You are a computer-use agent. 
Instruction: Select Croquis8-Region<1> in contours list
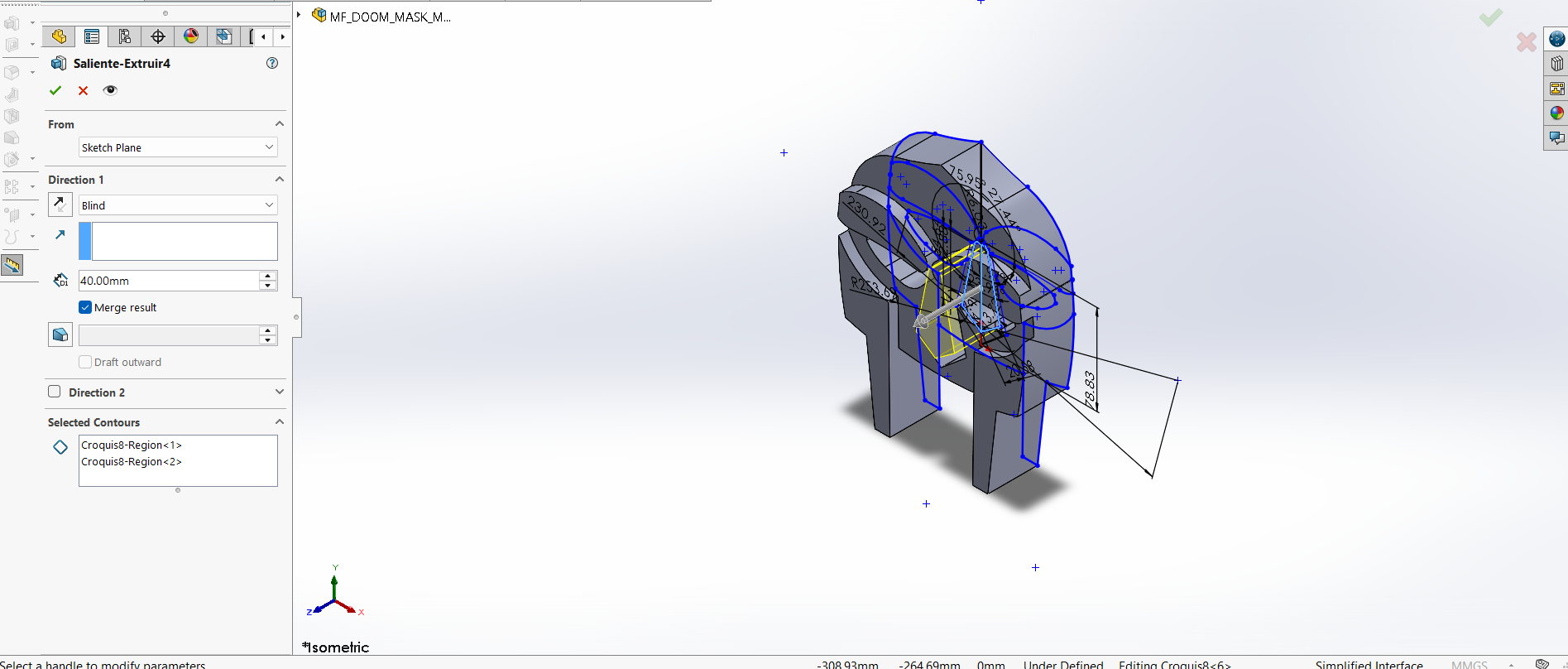point(132,445)
